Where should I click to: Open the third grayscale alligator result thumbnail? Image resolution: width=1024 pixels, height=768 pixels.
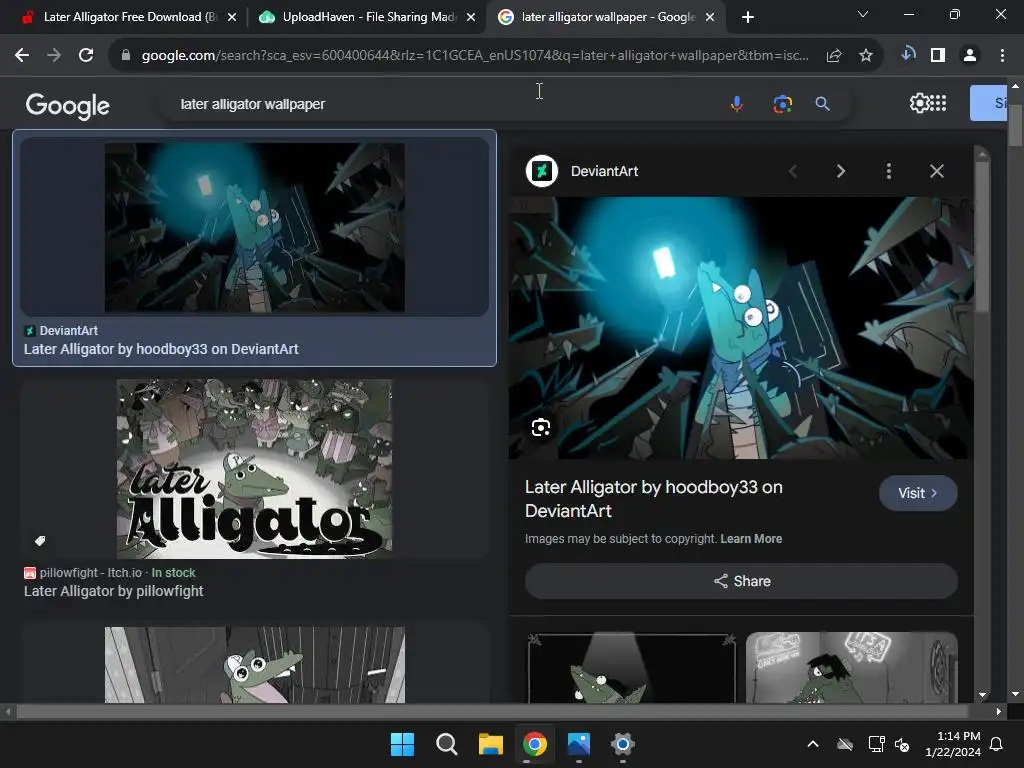(x=255, y=665)
